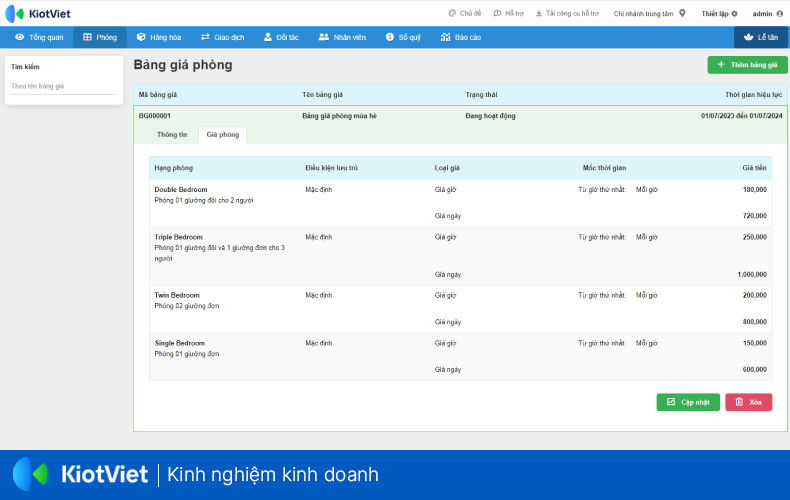Click 01/07/2023 đến 01/07/2024 date range
This screenshot has height=500, width=790.
click(x=742, y=116)
